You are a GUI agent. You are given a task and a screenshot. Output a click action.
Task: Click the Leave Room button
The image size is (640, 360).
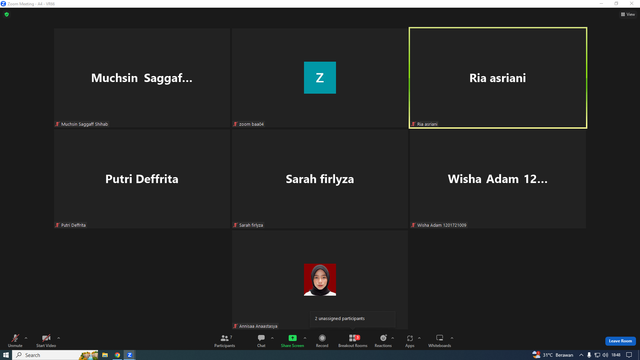(620, 341)
